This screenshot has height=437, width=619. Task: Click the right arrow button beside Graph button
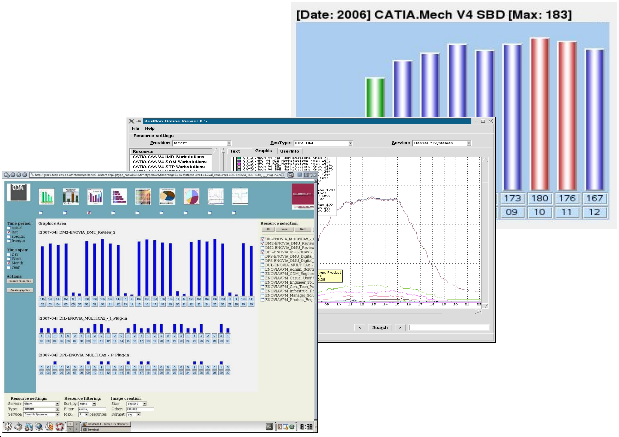[400, 327]
